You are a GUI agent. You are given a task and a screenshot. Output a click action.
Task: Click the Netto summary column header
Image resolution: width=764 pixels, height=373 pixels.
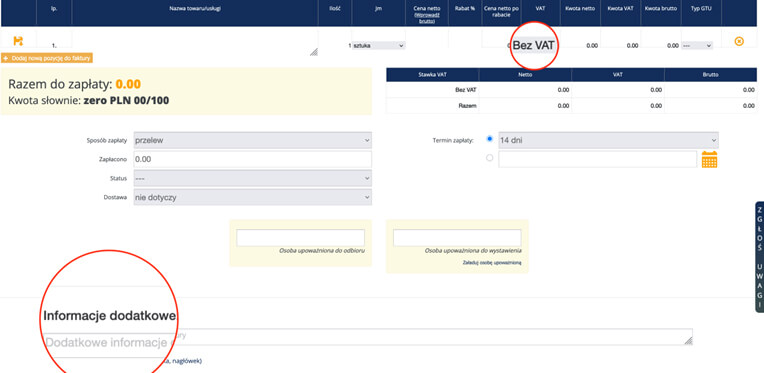click(x=525, y=75)
